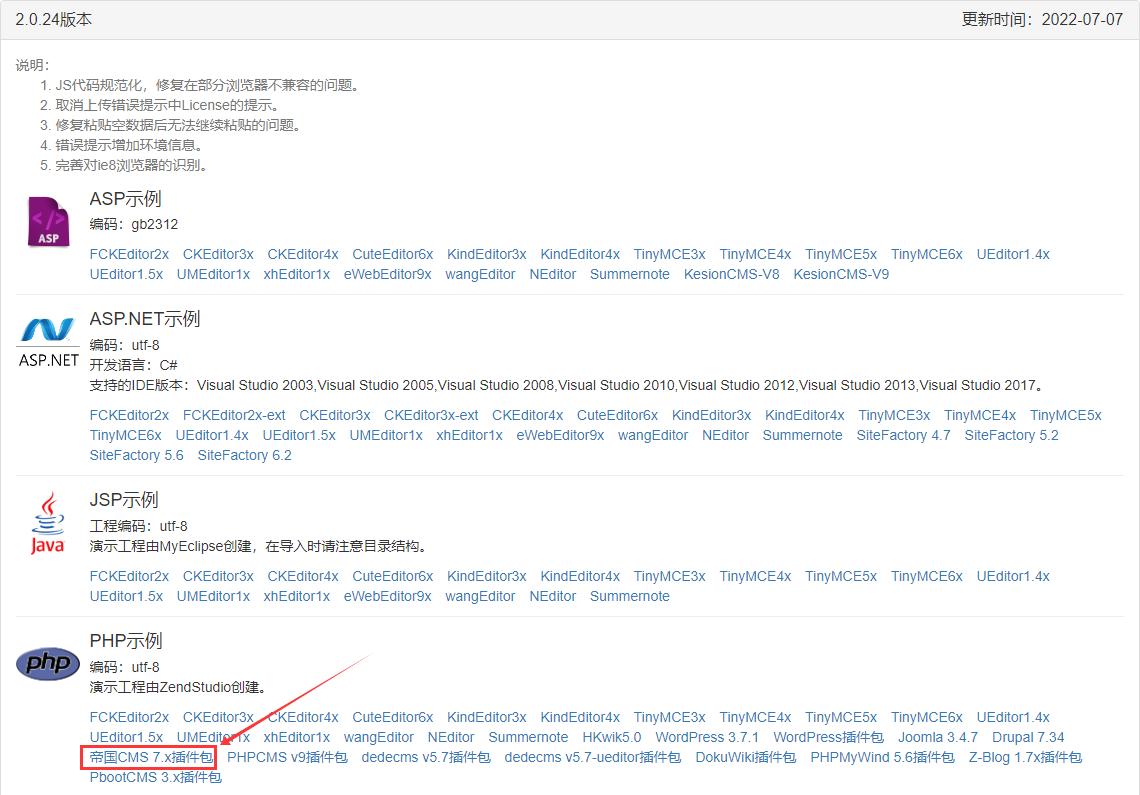The height and width of the screenshot is (795, 1140).
Task: Click the JSP示例 heading
Action: pos(124,500)
